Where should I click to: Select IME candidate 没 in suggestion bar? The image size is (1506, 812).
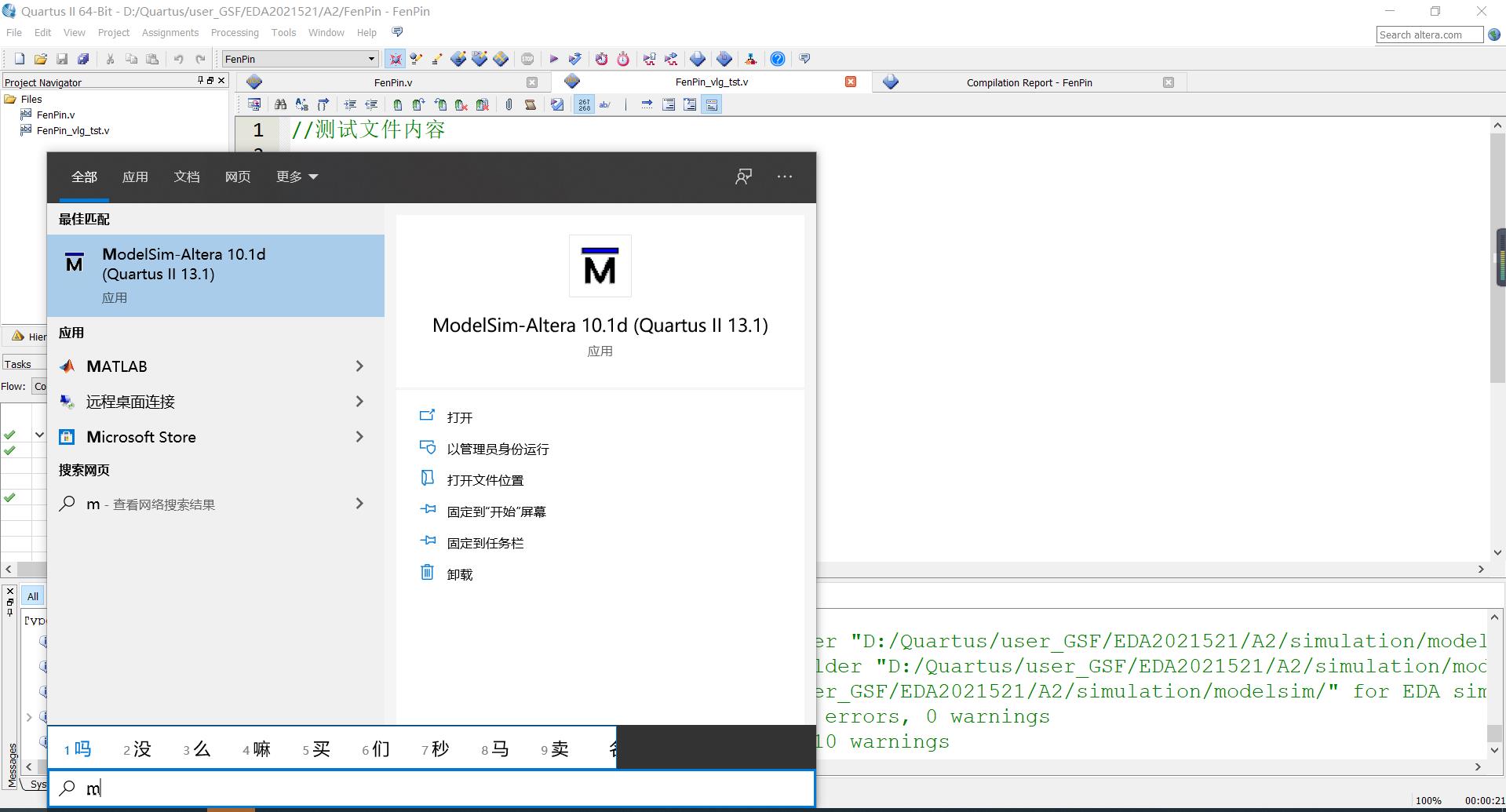pyautogui.click(x=137, y=749)
